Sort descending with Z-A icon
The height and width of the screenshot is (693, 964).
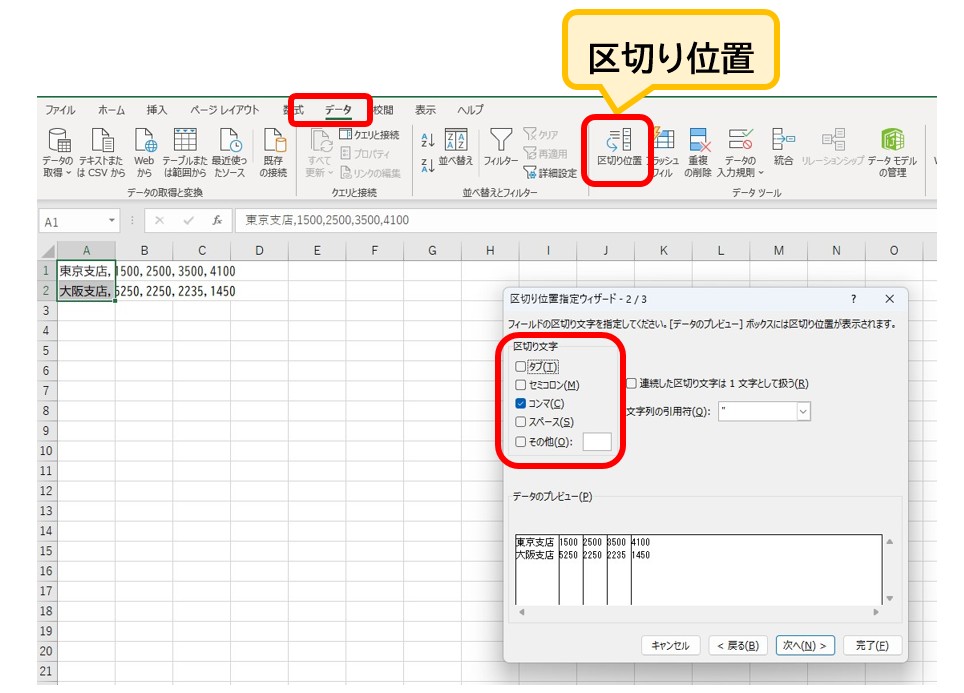pos(427,164)
